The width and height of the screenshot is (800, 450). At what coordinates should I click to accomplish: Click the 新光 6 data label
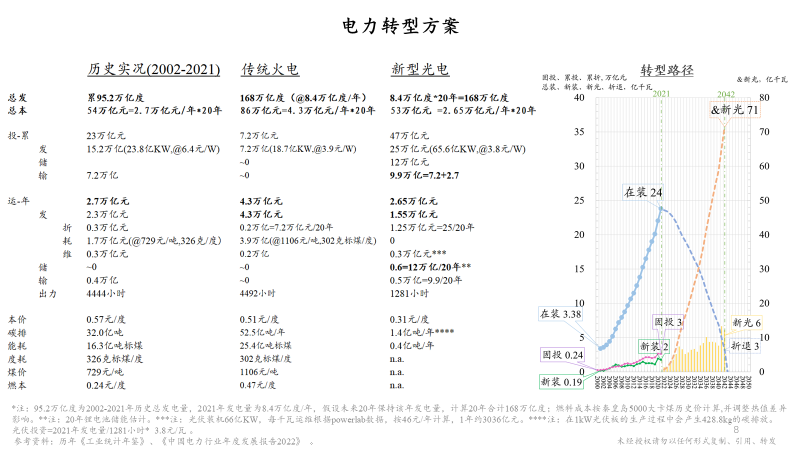pos(746,323)
